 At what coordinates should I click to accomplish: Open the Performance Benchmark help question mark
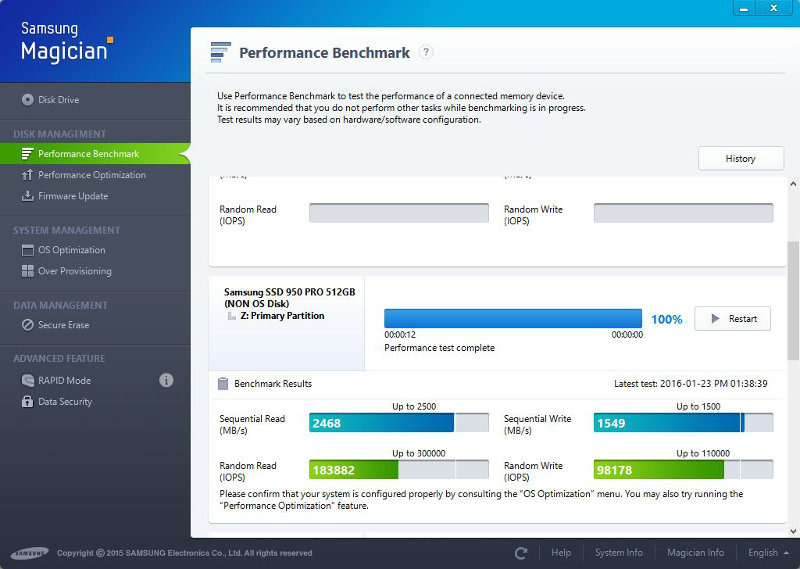point(426,52)
